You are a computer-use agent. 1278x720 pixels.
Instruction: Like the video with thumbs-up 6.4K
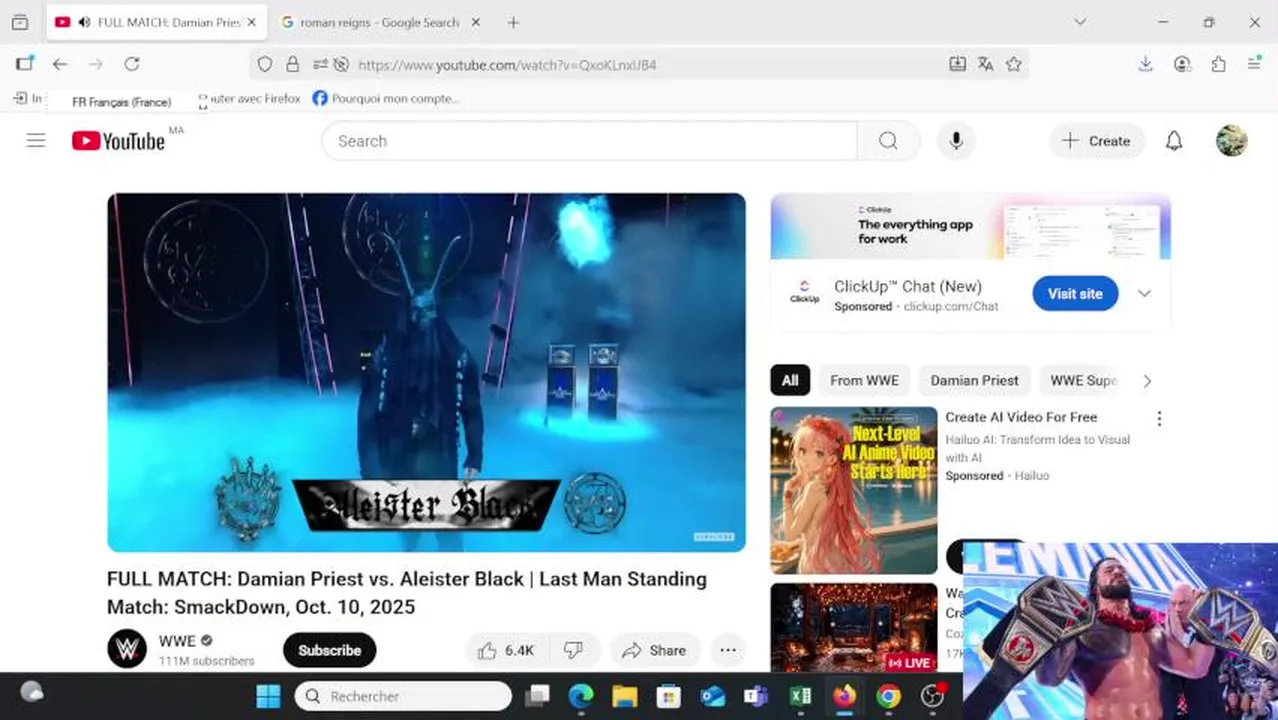[x=505, y=650]
